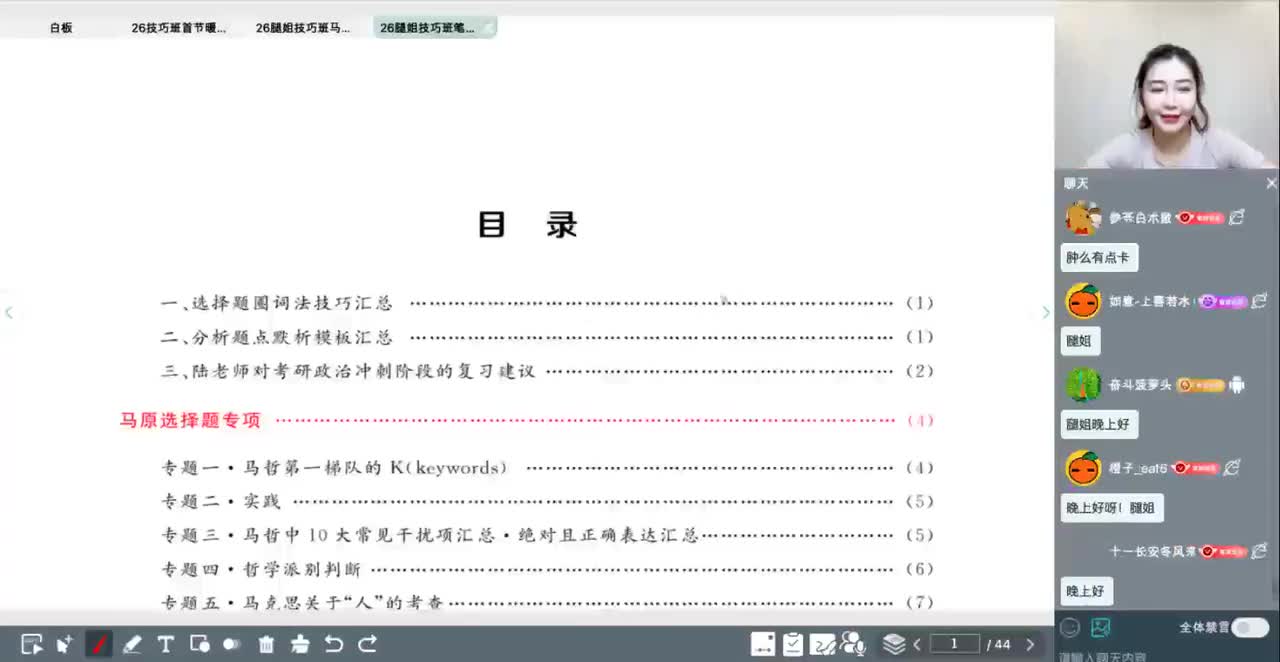This screenshot has height=662, width=1280.
Task: Click the page number input field
Action: [x=955, y=644]
